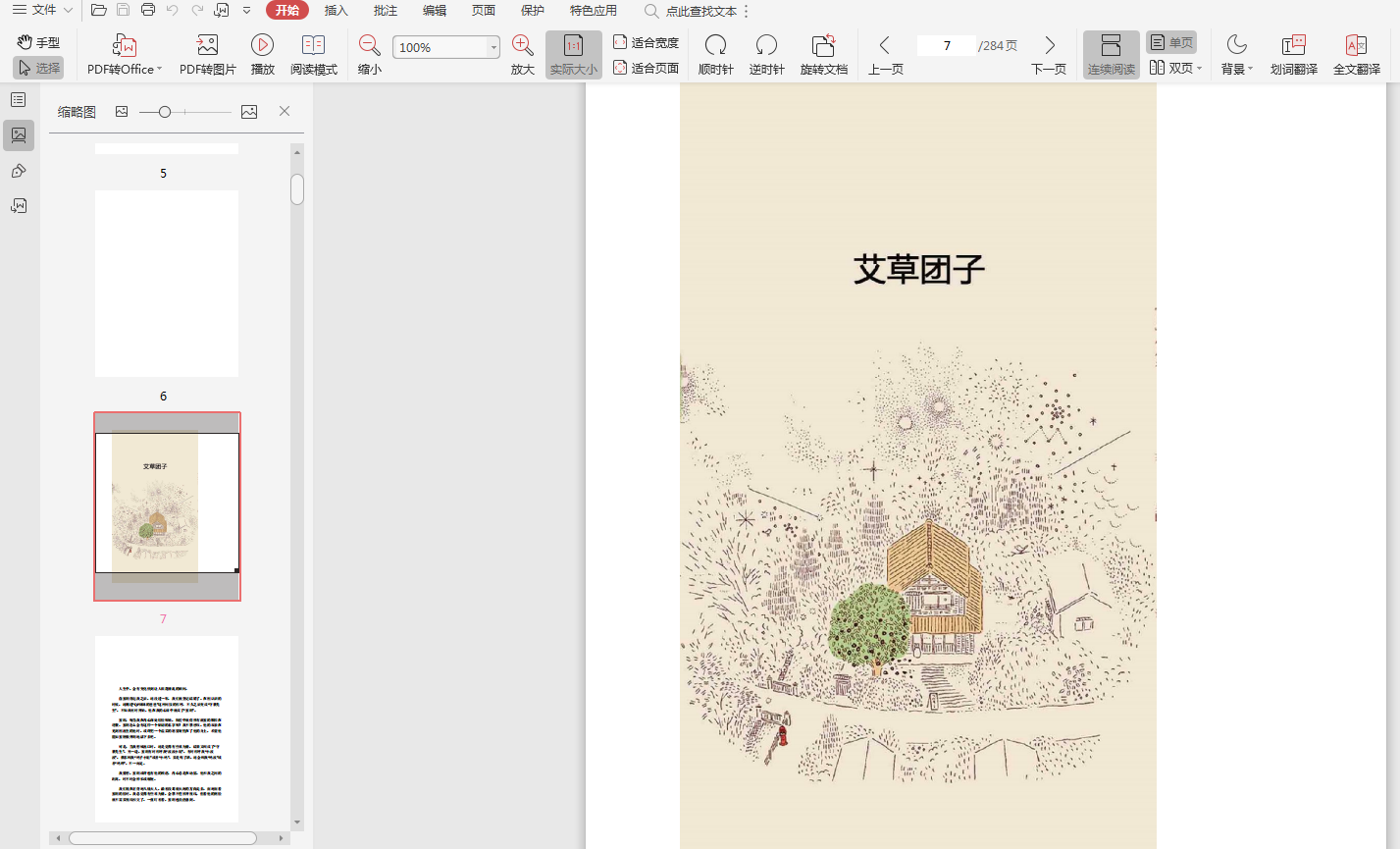Click the 全文翻译 icon
The height and width of the screenshot is (849, 1400).
[1356, 45]
